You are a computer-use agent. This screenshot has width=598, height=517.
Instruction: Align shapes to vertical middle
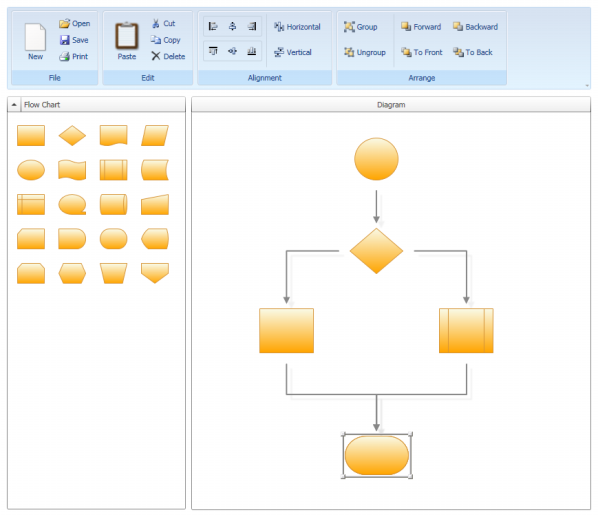tap(232, 51)
